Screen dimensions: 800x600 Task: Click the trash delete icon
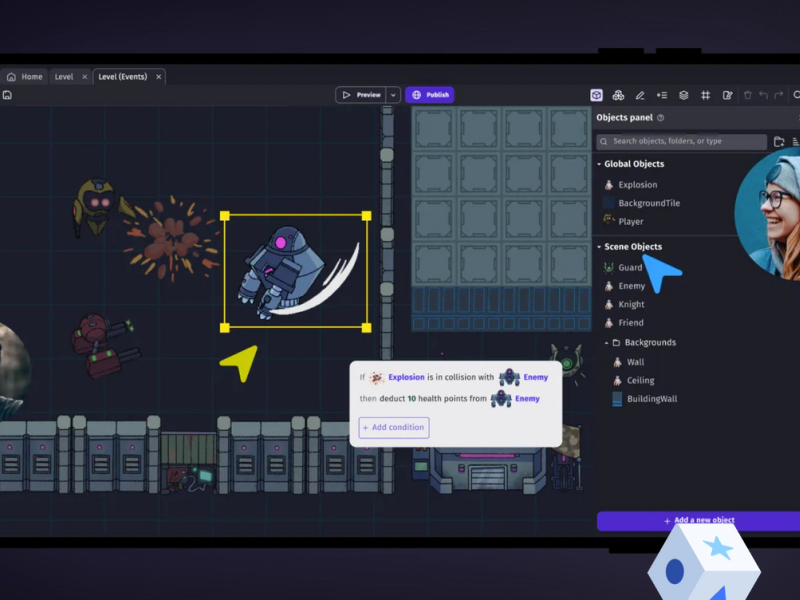(x=747, y=95)
